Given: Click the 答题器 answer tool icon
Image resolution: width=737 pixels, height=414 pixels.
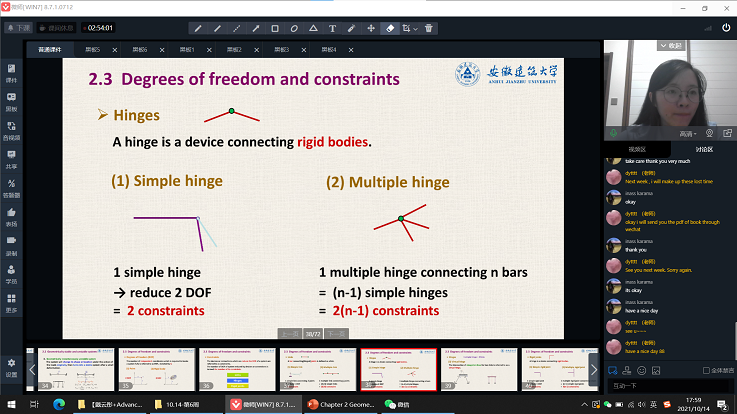Looking at the screenshot, I should [x=11, y=187].
